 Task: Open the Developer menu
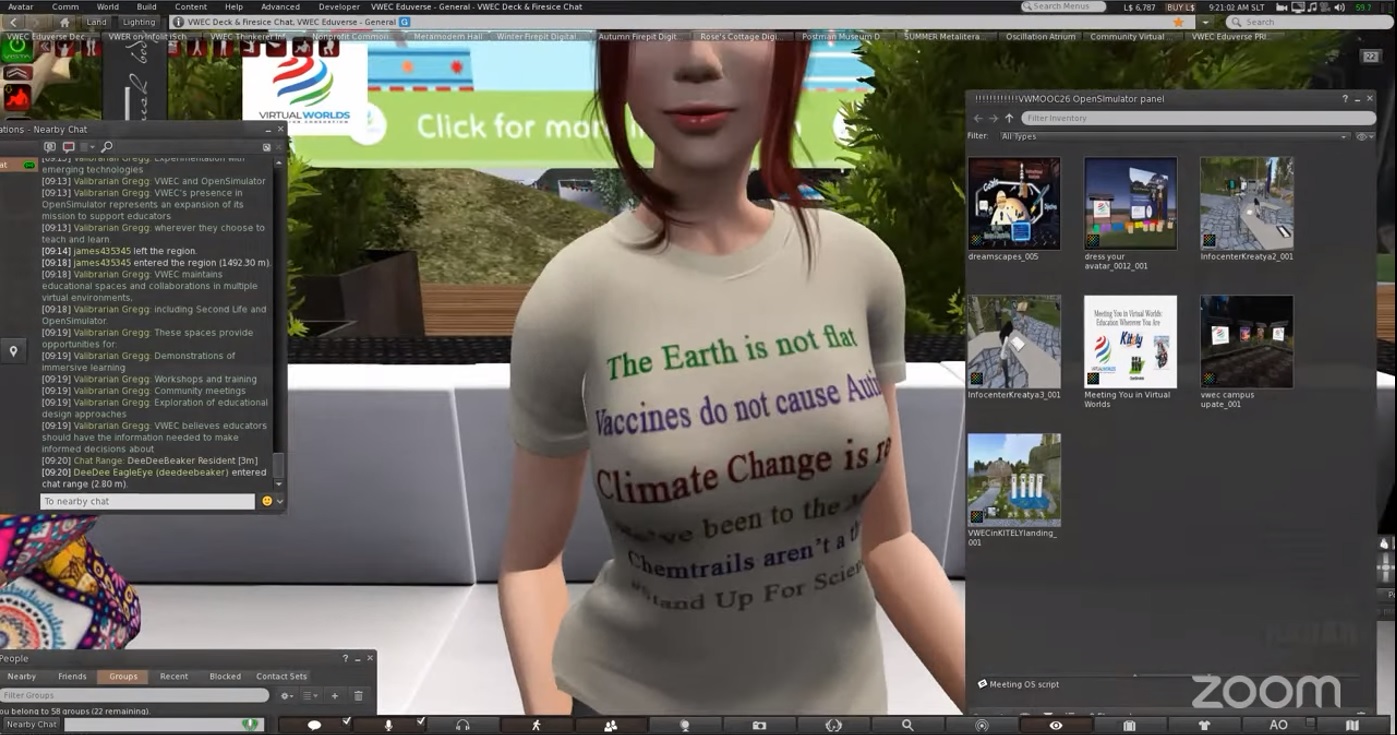click(x=339, y=7)
